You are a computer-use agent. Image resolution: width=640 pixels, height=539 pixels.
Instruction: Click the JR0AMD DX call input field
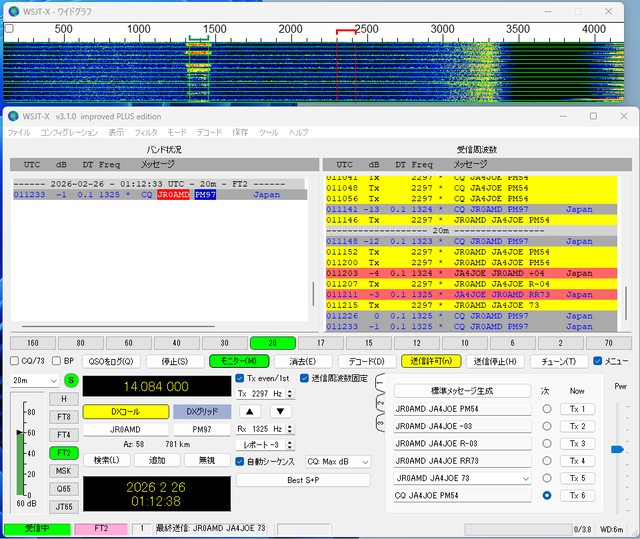pyautogui.click(x=126, y=430)
